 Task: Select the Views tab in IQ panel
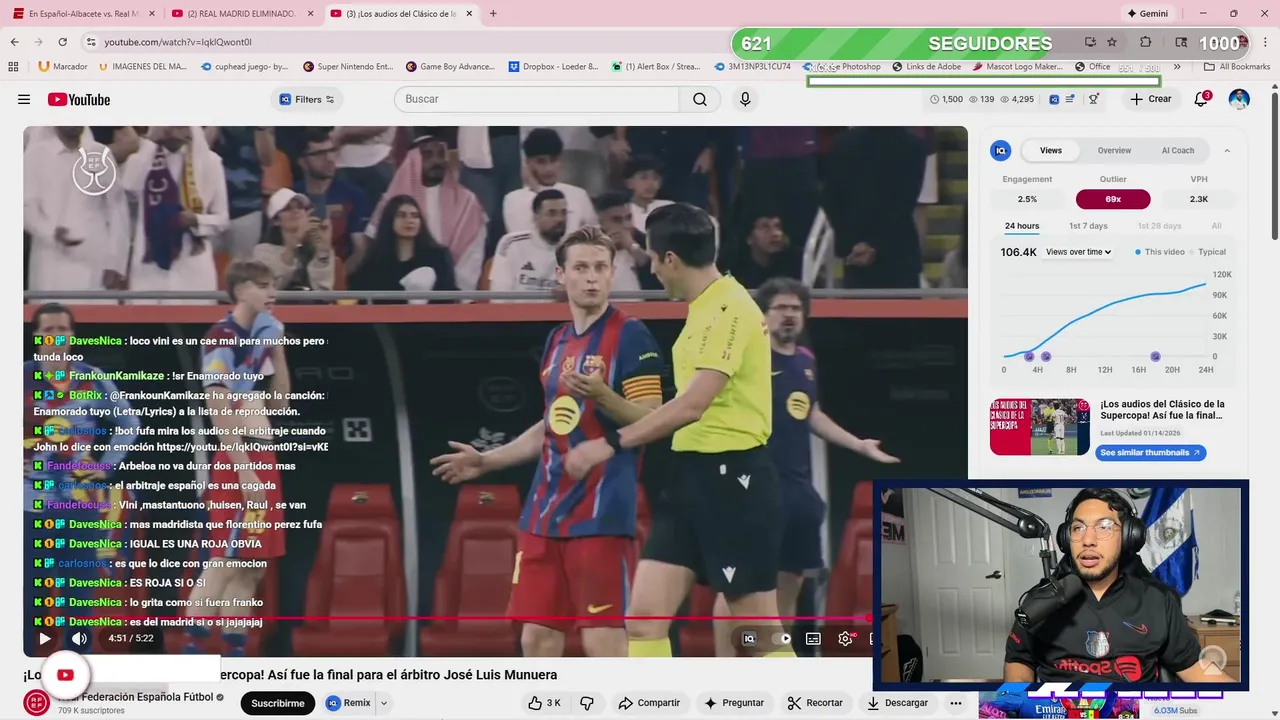(x=1050, y=150)
